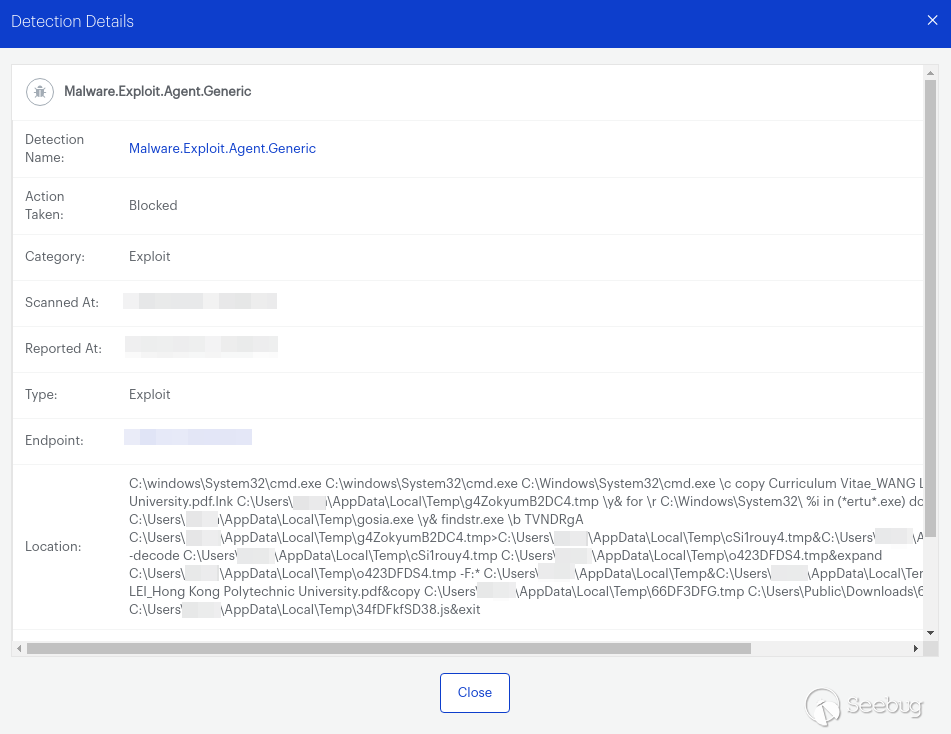Select the Malware.Exploit.Agent.Generic heading text

[x=158, y=92]
